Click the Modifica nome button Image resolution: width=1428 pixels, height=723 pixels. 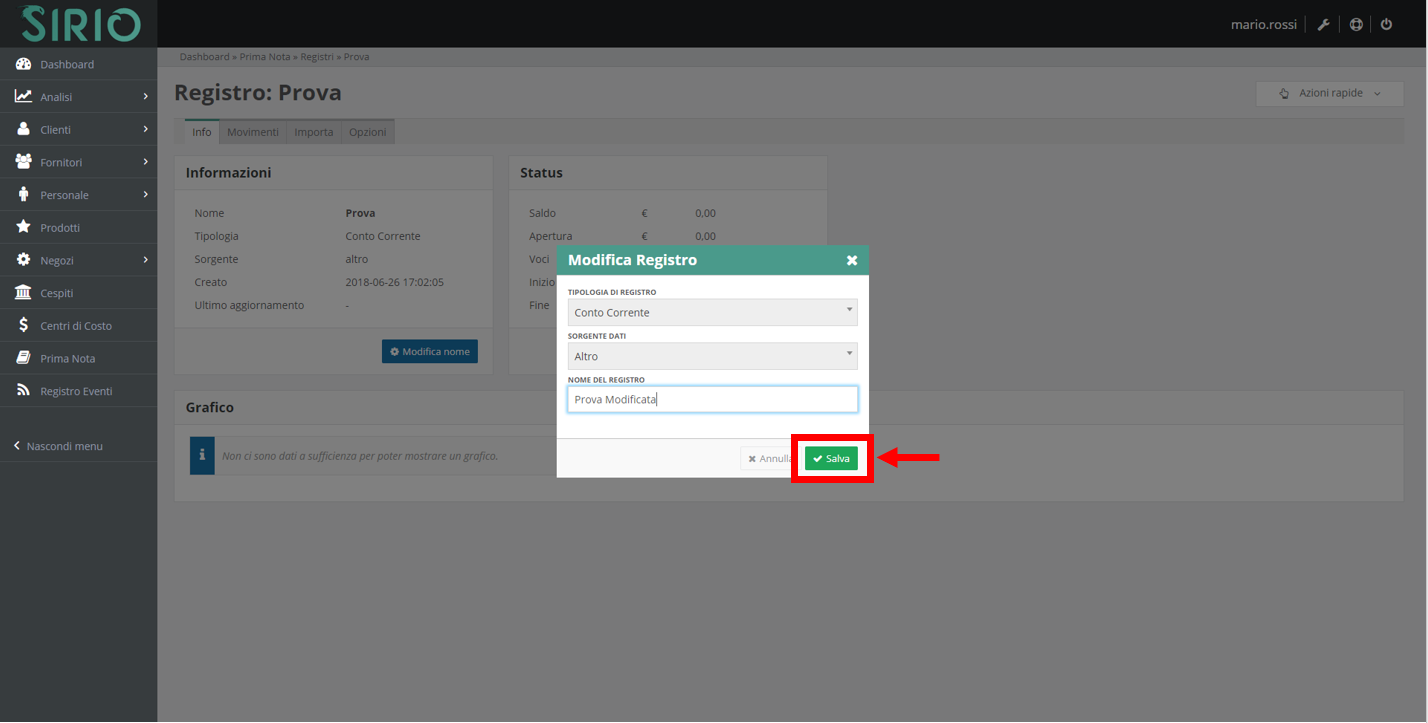coord(430,352)
